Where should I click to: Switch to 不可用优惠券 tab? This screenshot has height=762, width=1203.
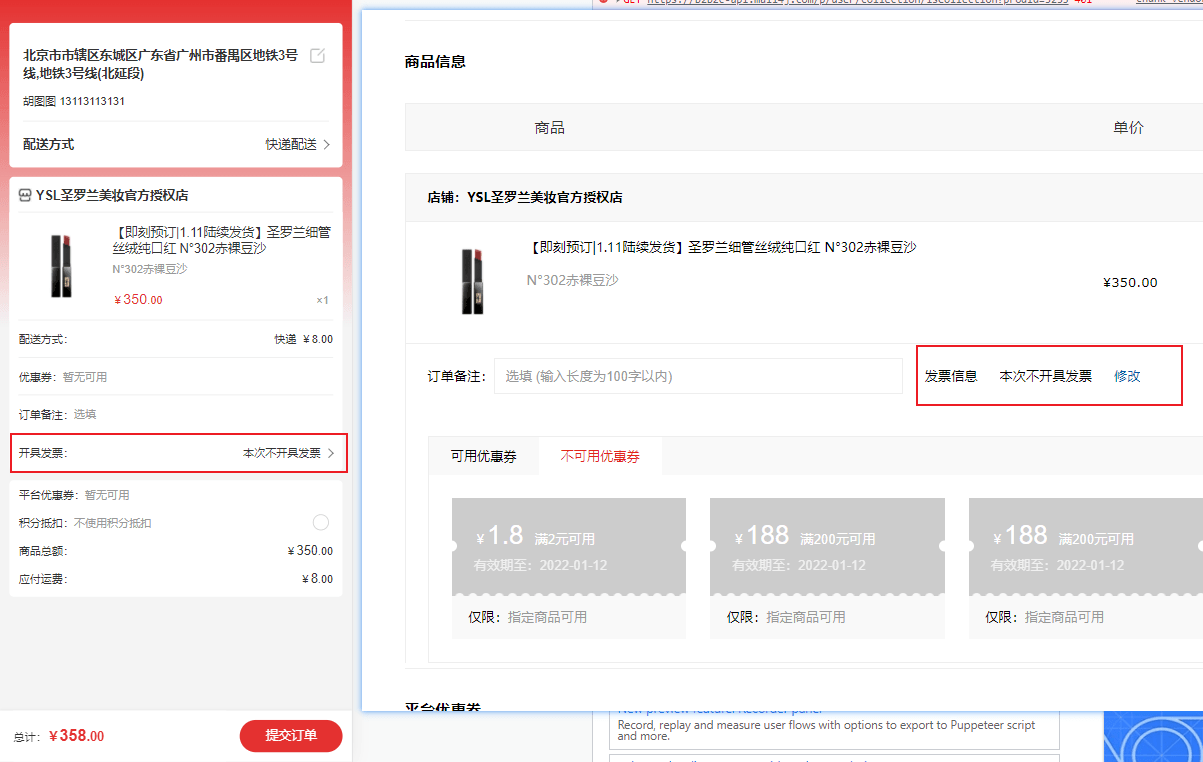(600, 456)
